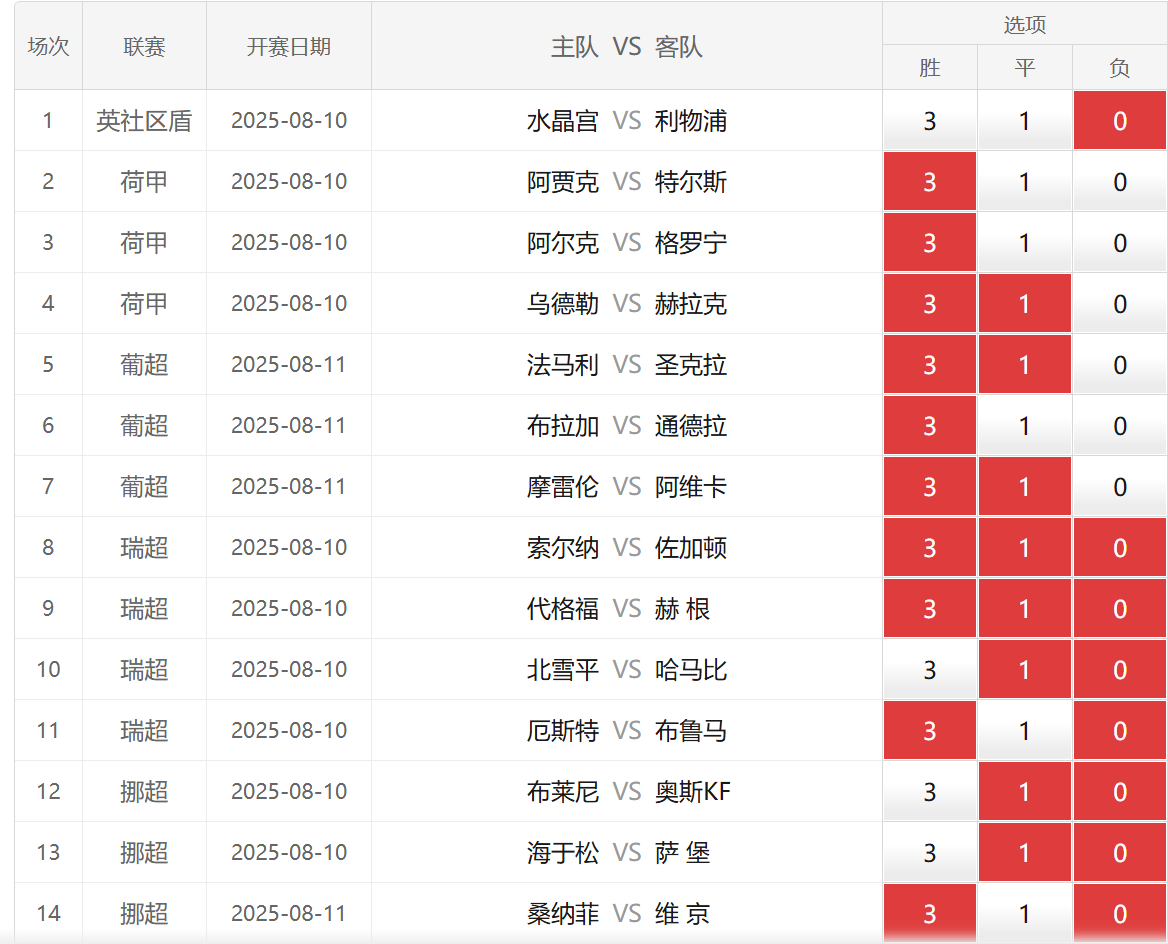Deselect 负 0 for 水晶宫 VS 利物浦
The width and height of the screenshot is (1168, 944).
tap(1120, 121)
